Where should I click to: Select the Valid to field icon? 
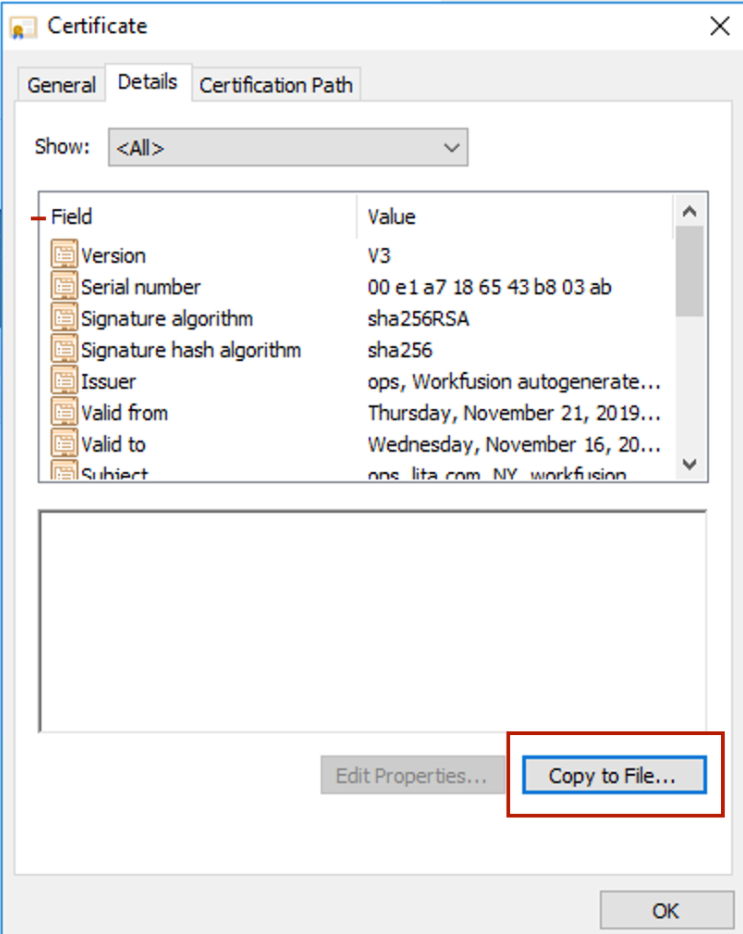tap(64, 444)
